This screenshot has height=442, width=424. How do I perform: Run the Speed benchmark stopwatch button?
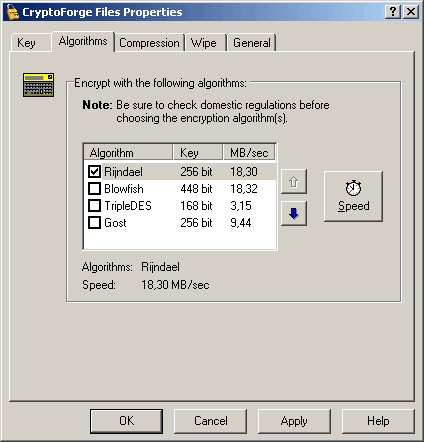click(x=353, y=196)
